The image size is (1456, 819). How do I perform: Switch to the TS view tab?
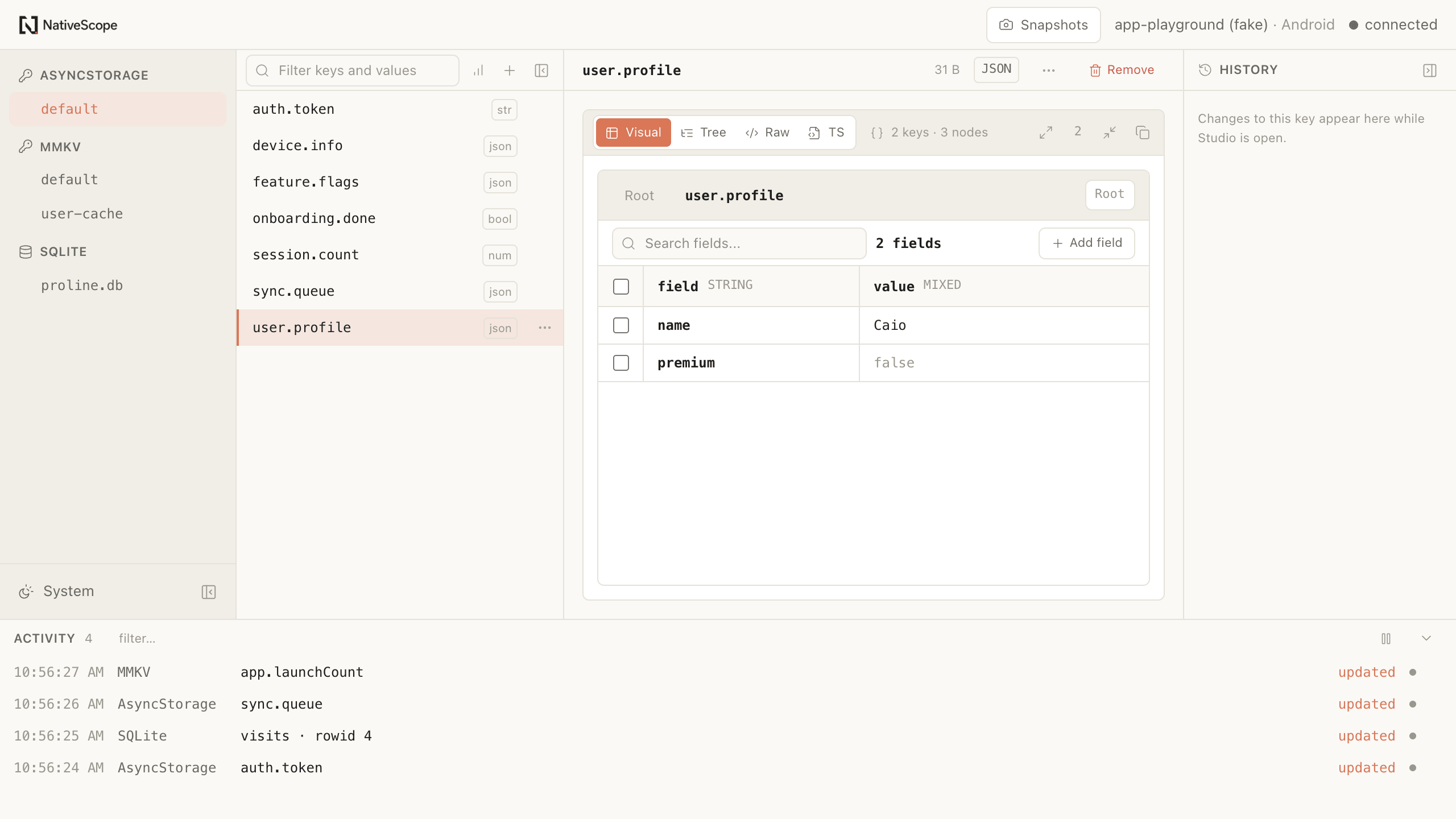pos(826,133)
